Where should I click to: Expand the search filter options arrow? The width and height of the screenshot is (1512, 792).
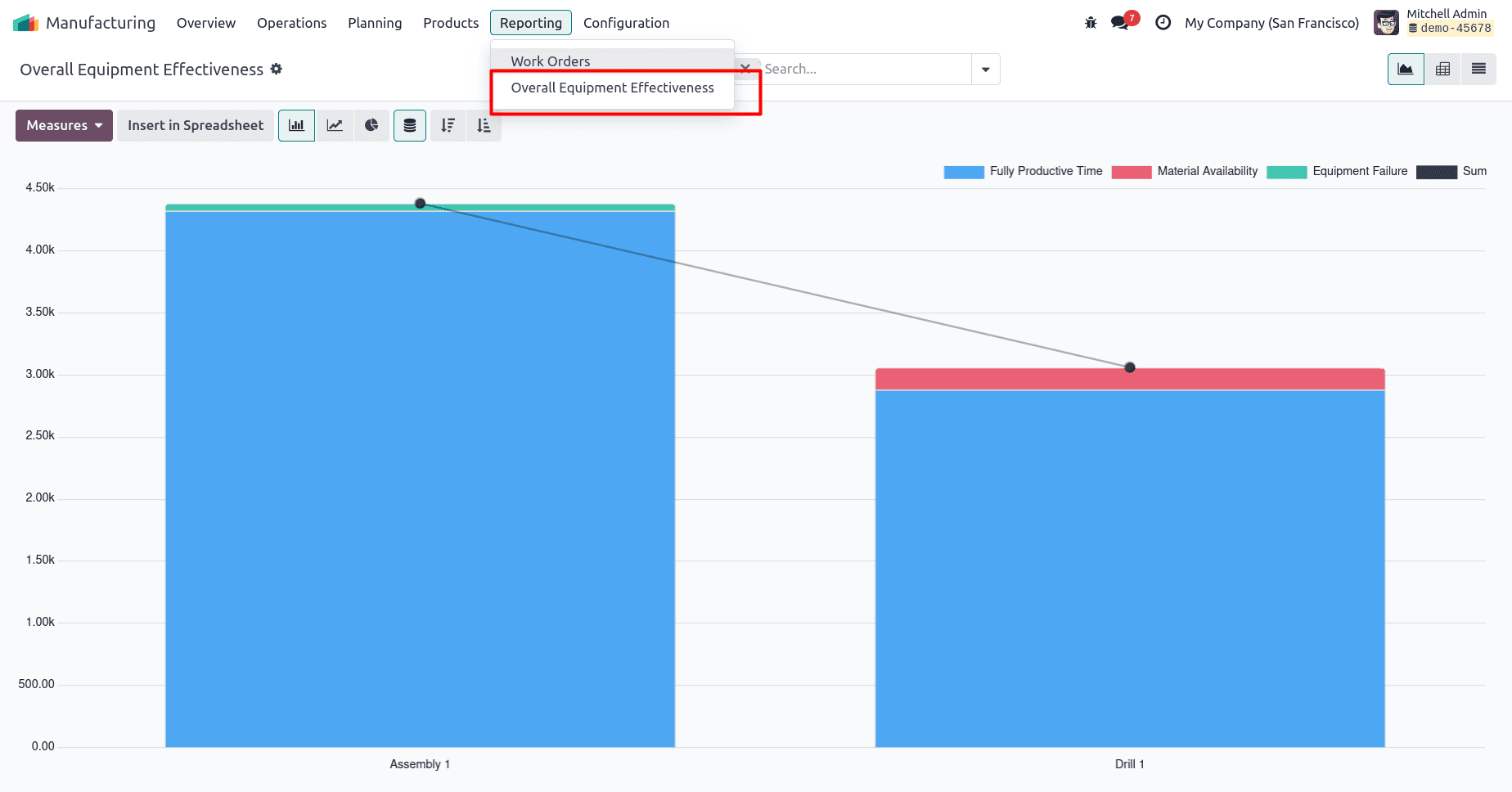click(x=985, y=69)
